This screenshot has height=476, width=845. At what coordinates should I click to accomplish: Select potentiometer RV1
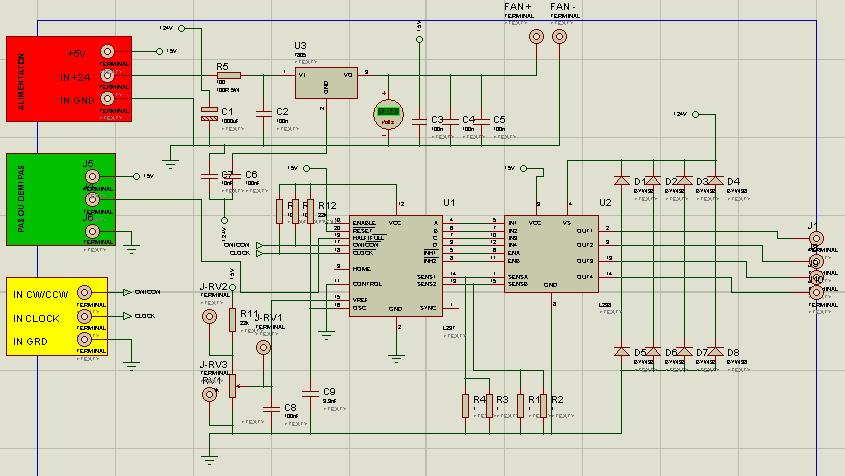point(232,386)
